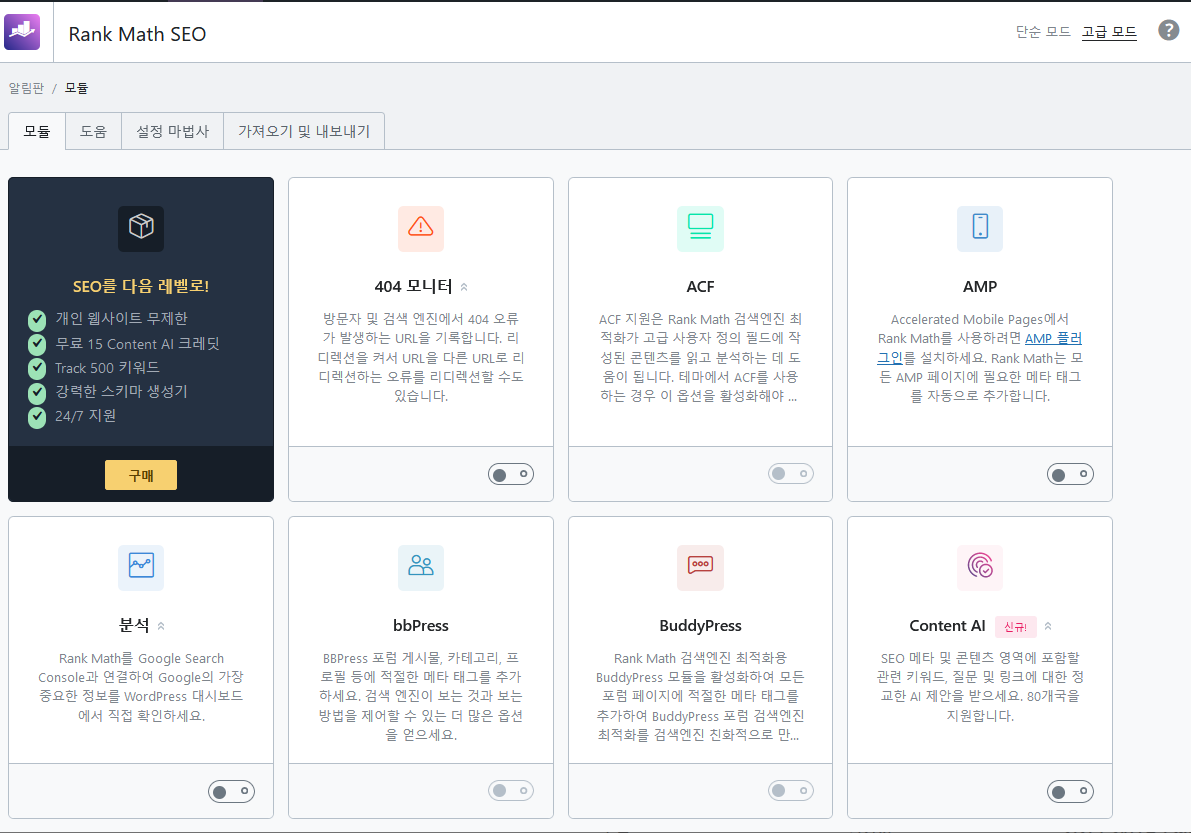
Task: Toggle the 분석 module switch
Action: [x=232, y=792]
